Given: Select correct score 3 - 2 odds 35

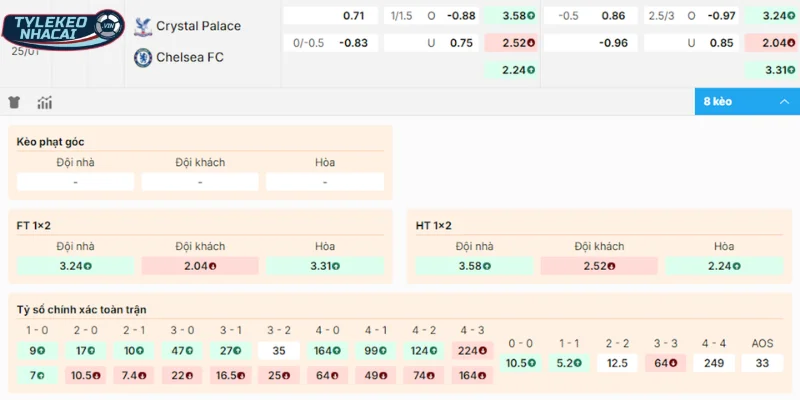Looking at the screenshot, I should point(281,351).
